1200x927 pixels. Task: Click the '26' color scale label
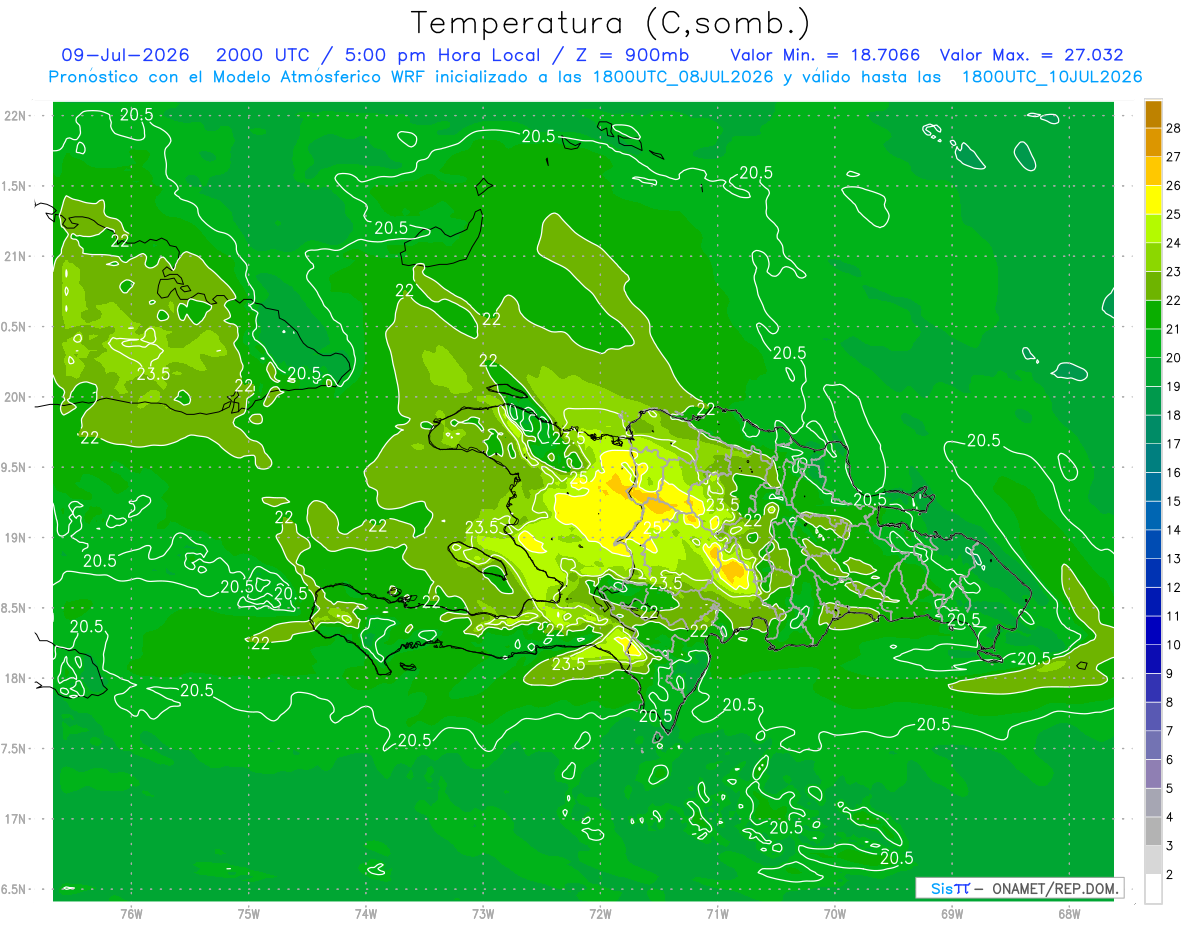click(x=1174, y=186)
